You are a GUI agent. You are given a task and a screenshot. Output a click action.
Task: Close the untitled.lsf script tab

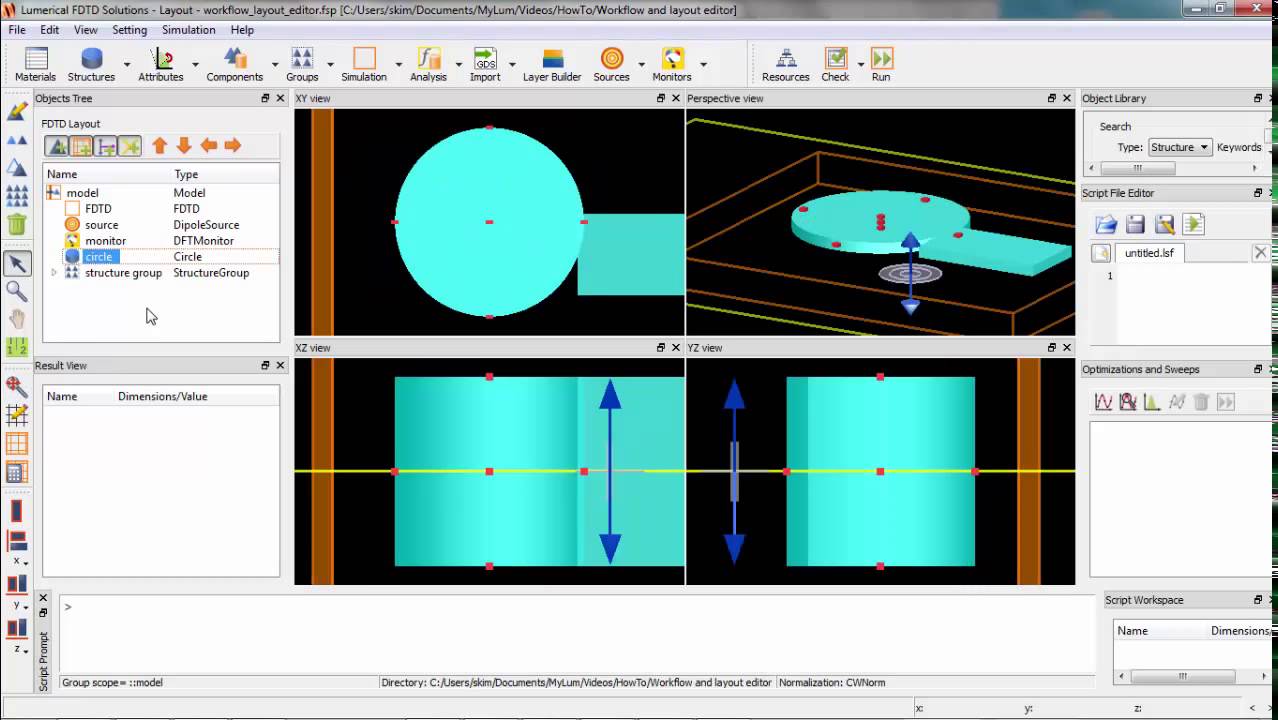coord(1260,253)
